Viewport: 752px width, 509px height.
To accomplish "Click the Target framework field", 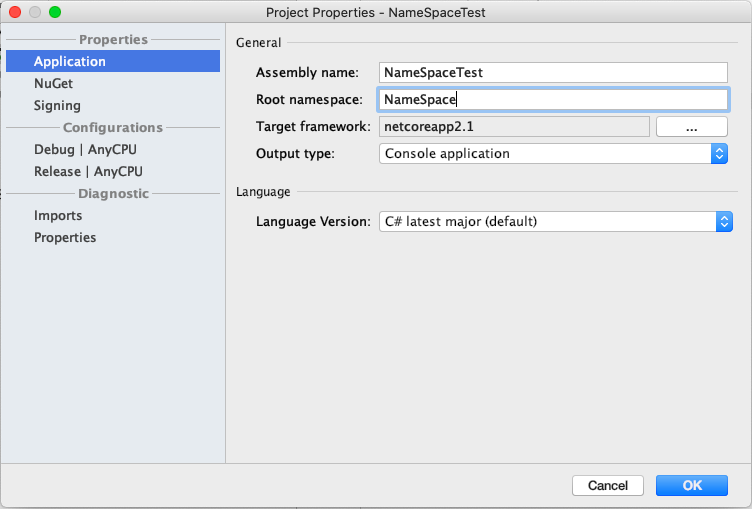I will 514,126.
